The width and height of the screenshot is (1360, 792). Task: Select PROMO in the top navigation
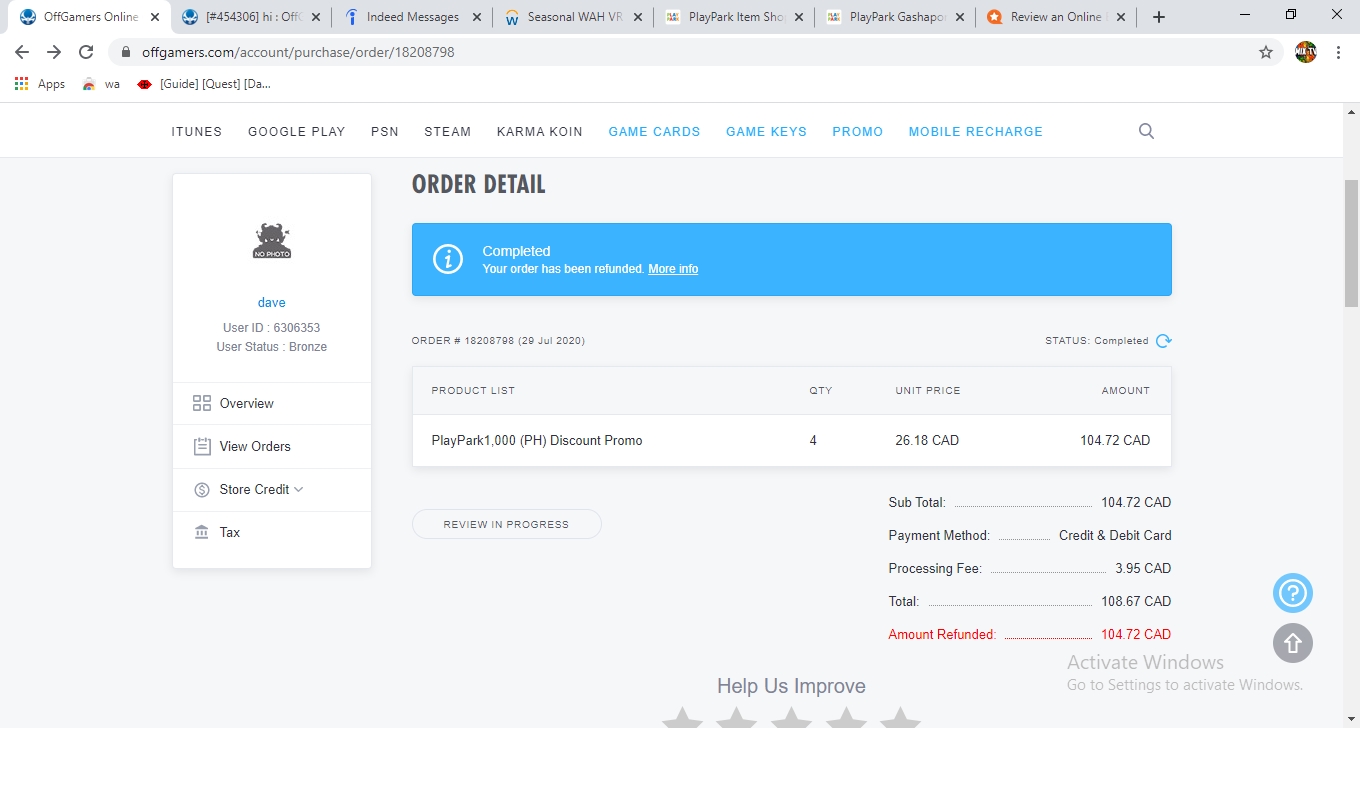[857, 131]
